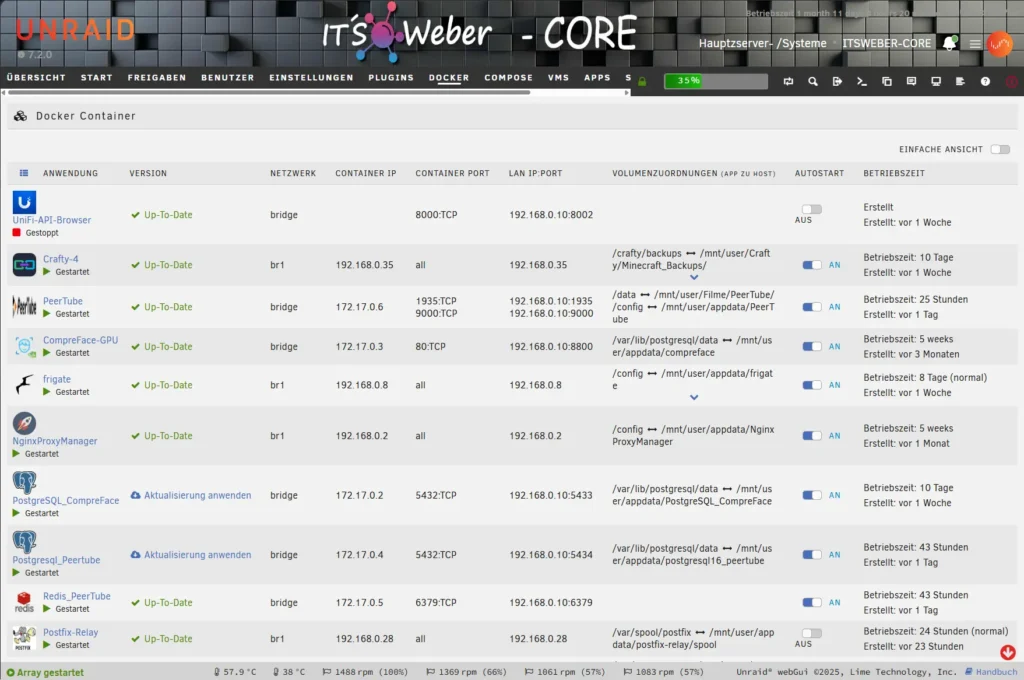Click the NginxProxyManager rocket icon
The image size is (1024, 680).
pos(25,423)
